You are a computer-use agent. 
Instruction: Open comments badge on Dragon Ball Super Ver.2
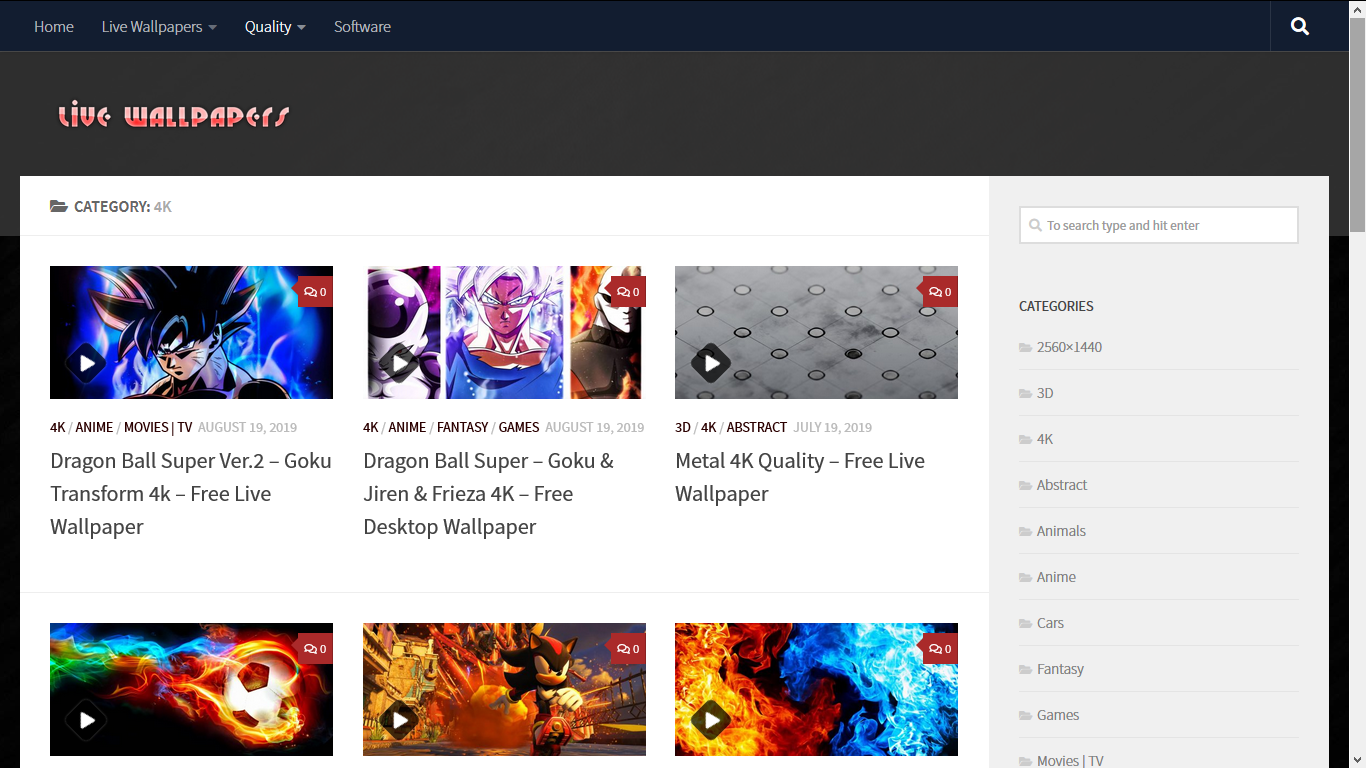316,292
